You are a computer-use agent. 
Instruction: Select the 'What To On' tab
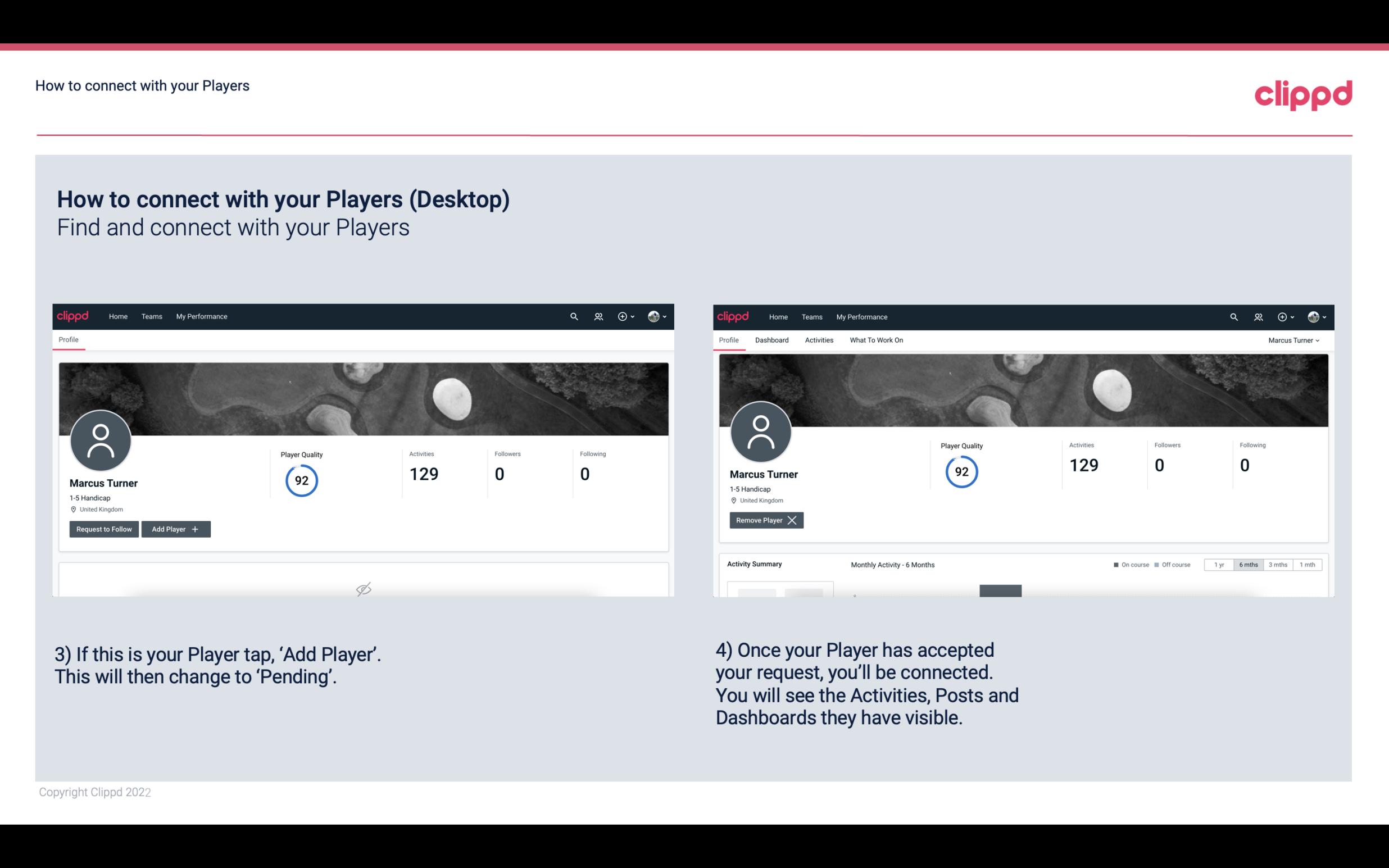point(875,340)
